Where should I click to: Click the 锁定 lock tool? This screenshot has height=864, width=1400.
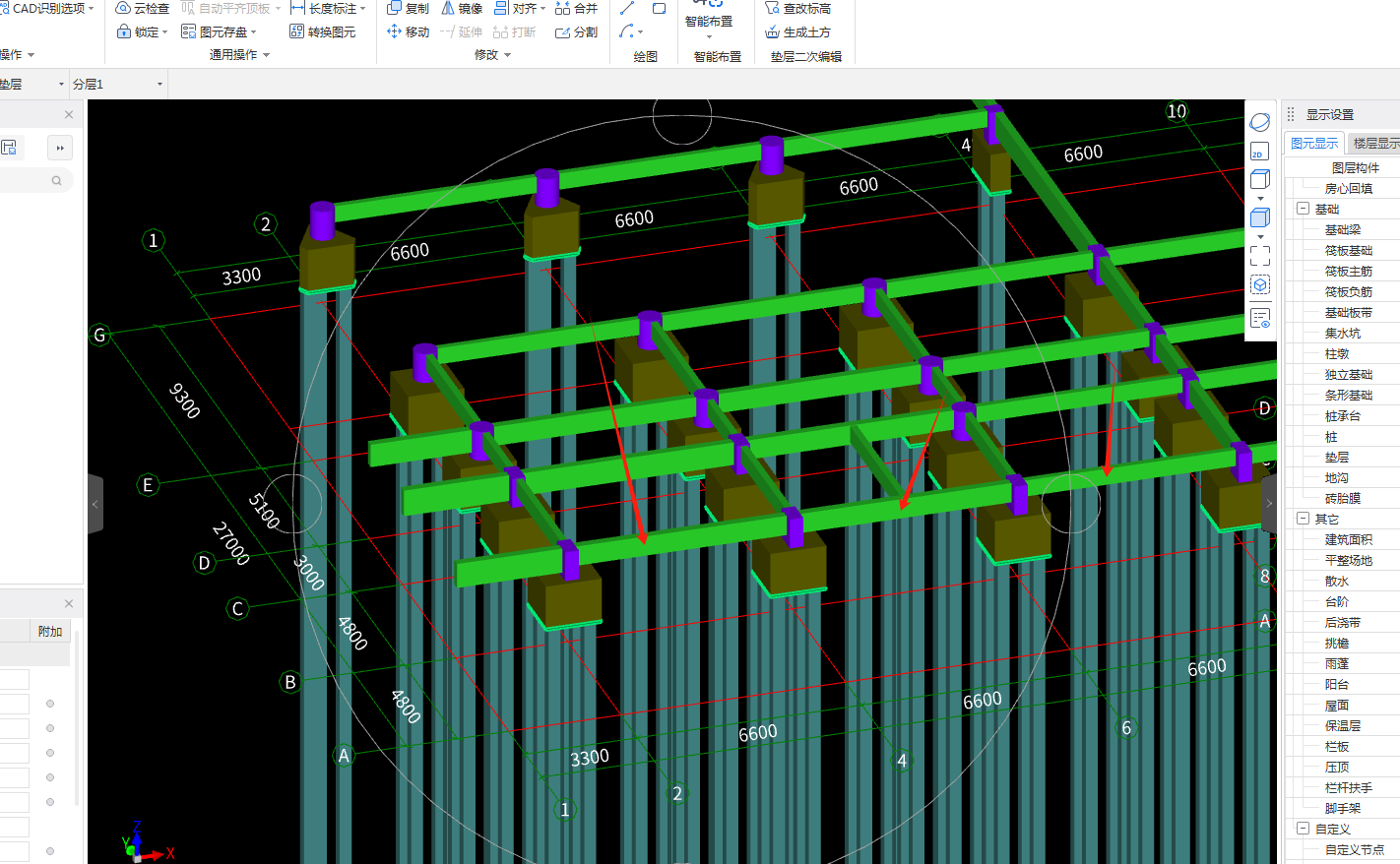click(x=142, y=31)
